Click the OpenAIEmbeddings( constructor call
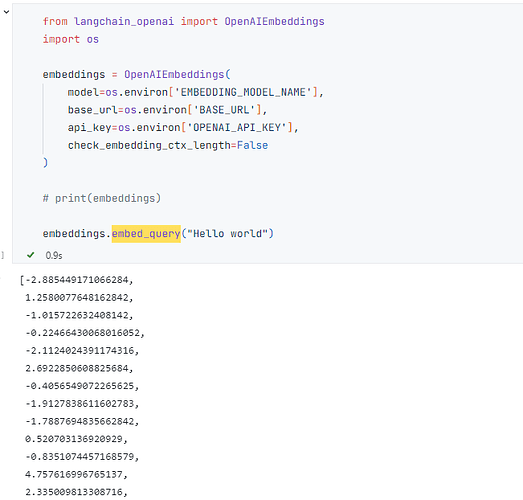Image resolution: width=523 pixels, height=500 pixels. pyautogui.click(x=177, y=74)
